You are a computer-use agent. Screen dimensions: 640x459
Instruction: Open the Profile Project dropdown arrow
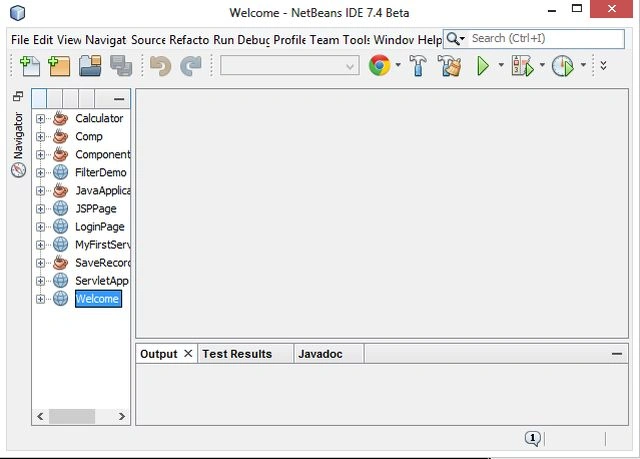point(583,65)
